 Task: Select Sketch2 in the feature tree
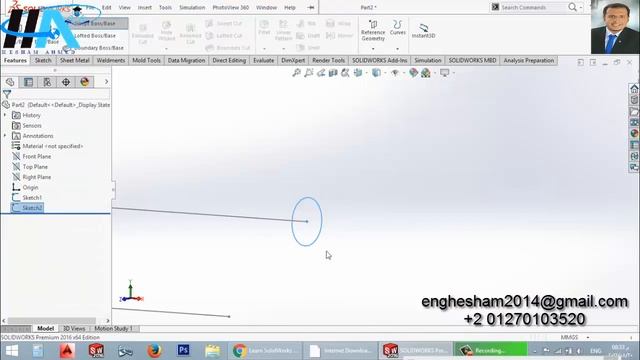[27, 208]
